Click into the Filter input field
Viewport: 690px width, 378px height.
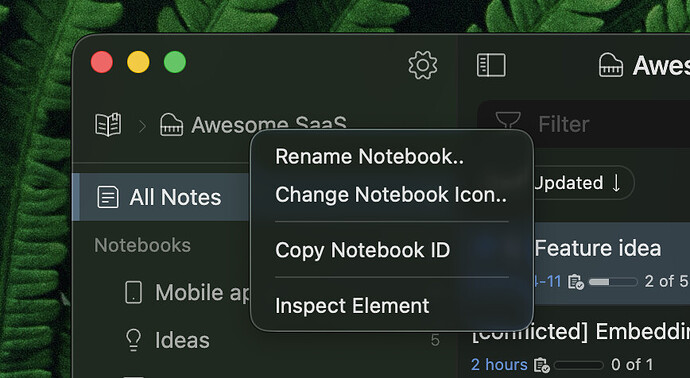point(585,124)
